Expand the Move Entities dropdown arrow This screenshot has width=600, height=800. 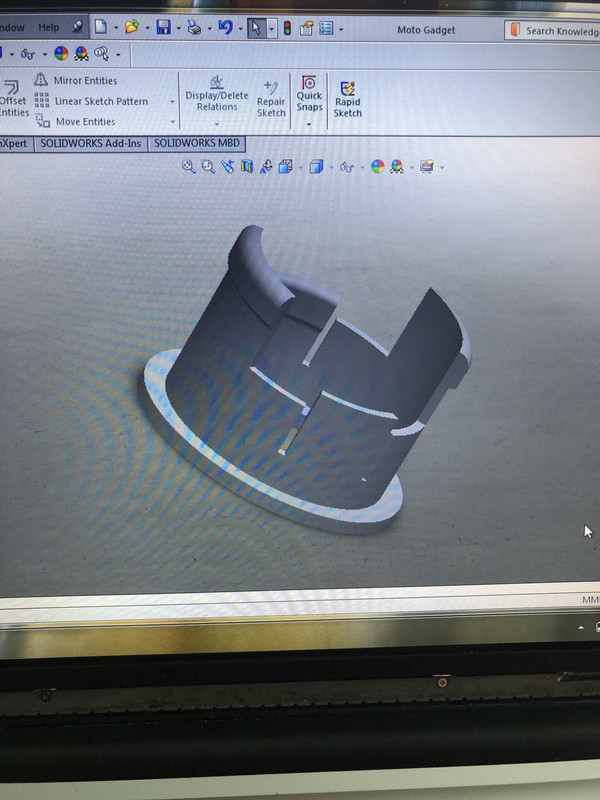(x=172, y=122)
